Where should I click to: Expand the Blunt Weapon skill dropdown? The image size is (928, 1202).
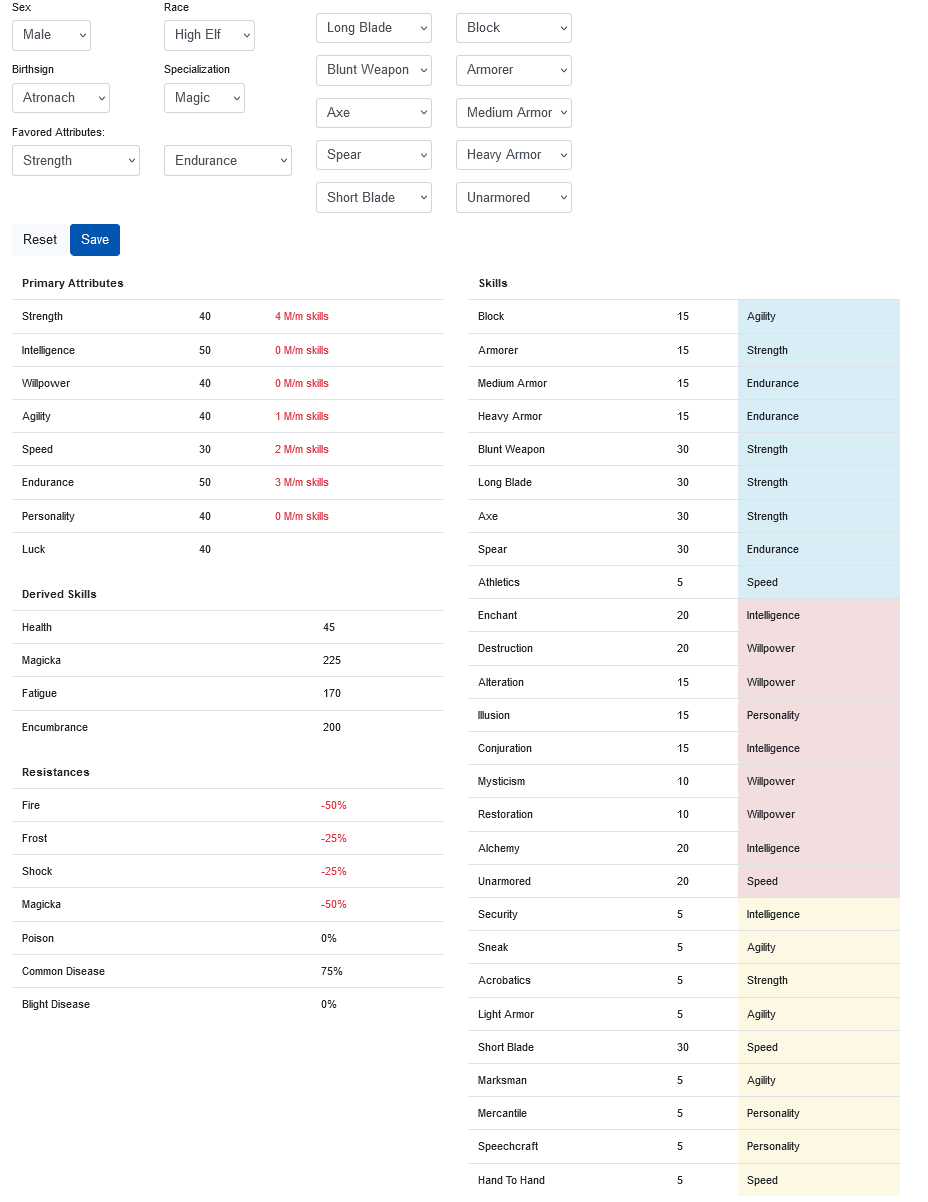[374, 70]
